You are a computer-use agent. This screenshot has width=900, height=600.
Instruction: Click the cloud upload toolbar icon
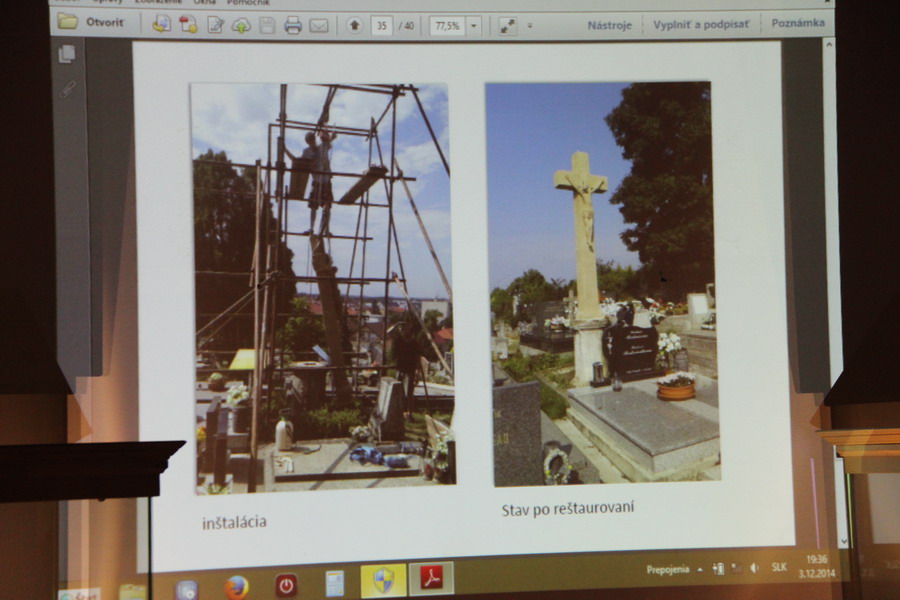(241, 25)
